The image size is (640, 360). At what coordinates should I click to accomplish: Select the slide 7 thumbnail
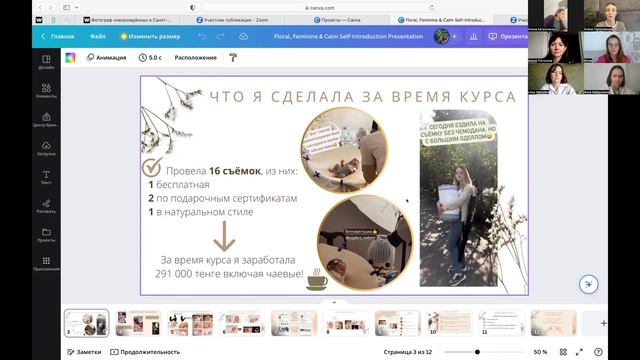(x=294, y=323)
